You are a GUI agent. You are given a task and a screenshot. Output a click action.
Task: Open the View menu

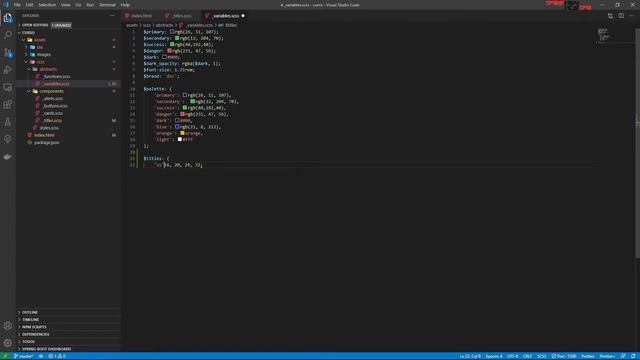point(66,5)
